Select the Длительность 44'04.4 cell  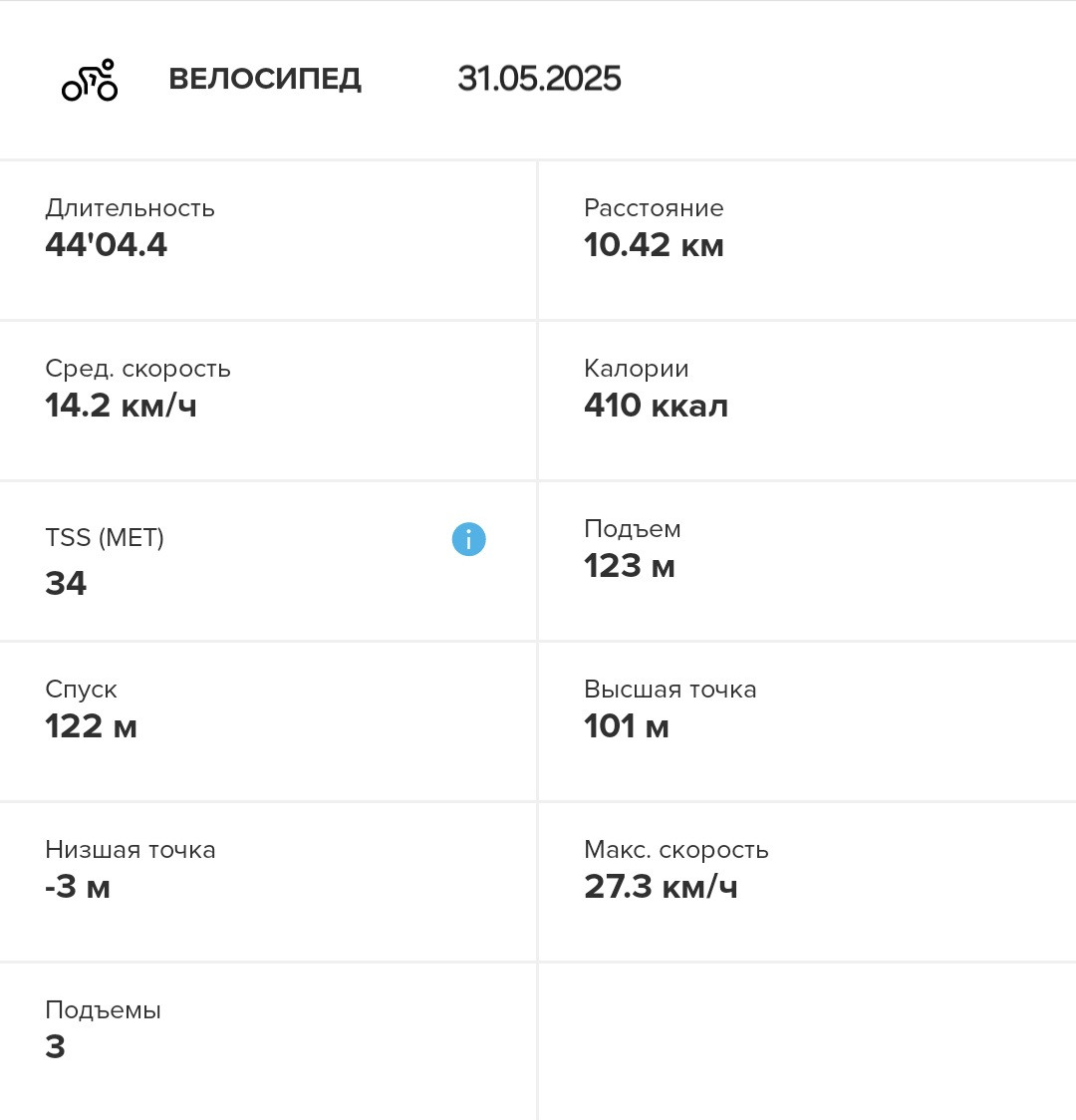pyautogui.click(x=268, y=241)
